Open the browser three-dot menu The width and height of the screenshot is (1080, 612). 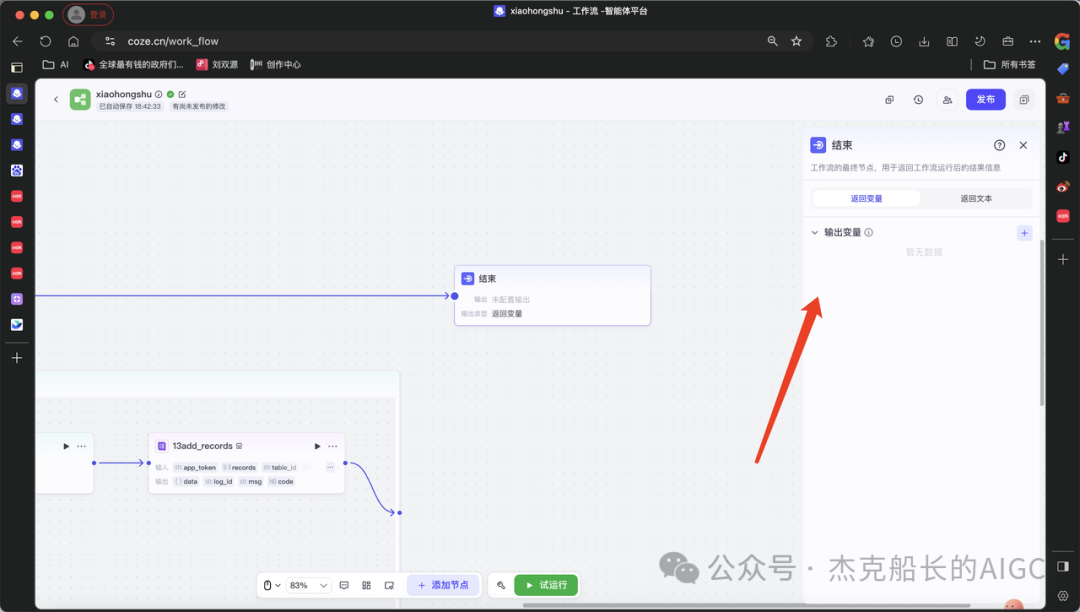tap(1035, 41)
